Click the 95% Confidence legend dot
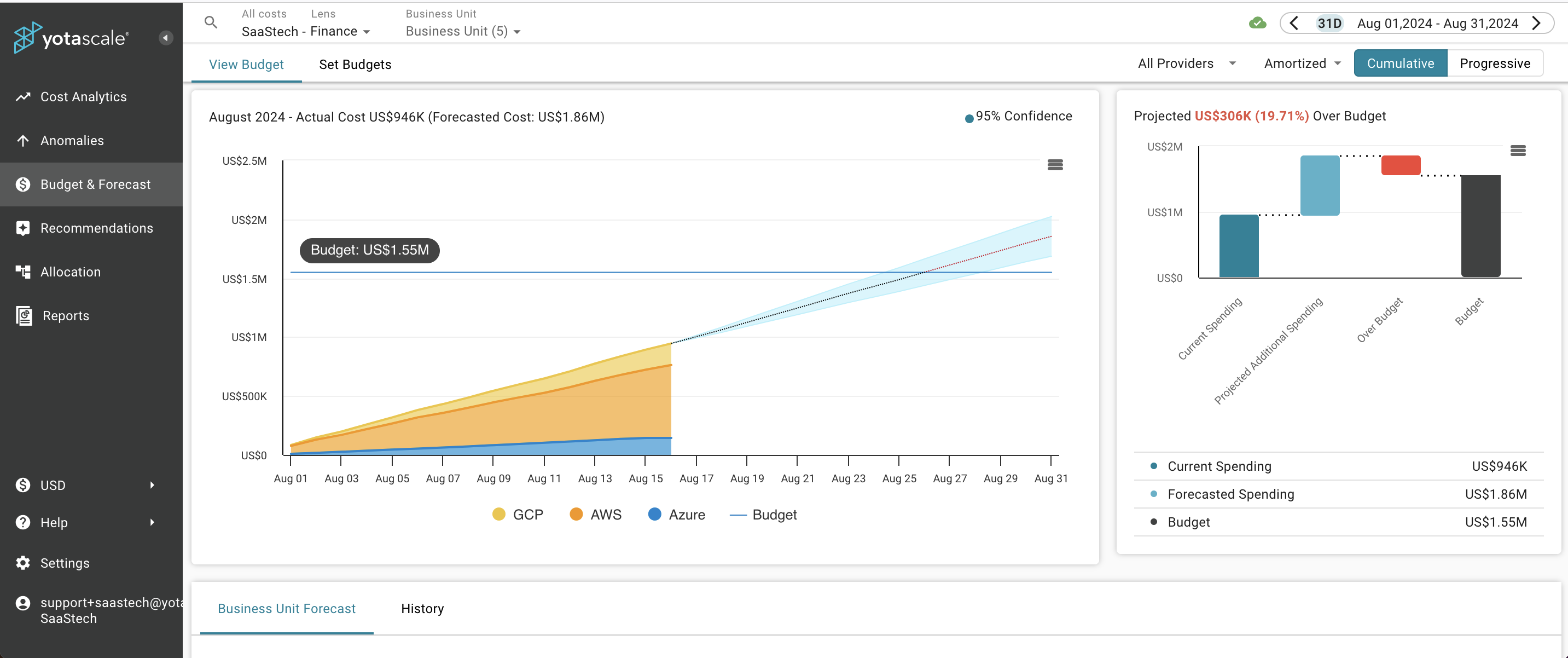 pos(969,119)
